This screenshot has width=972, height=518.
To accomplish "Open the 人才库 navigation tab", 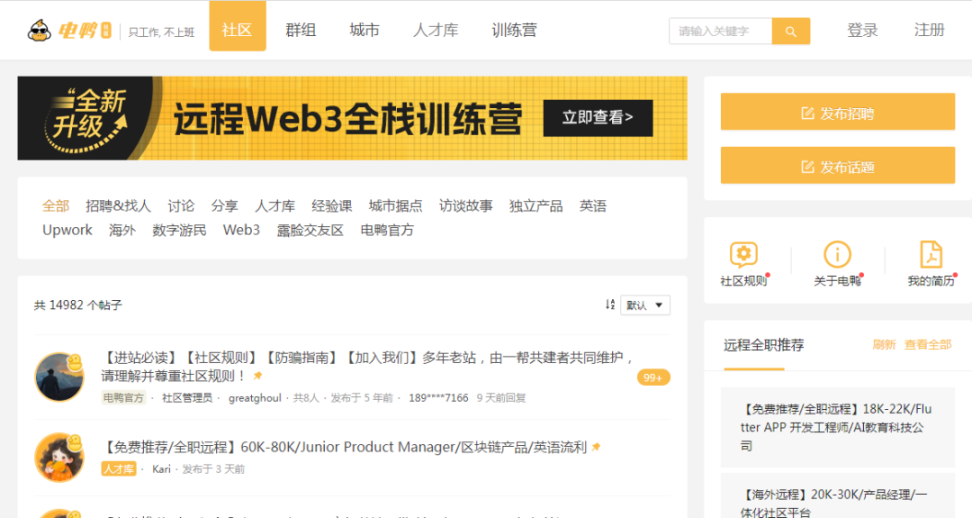I will click(435, 30).
